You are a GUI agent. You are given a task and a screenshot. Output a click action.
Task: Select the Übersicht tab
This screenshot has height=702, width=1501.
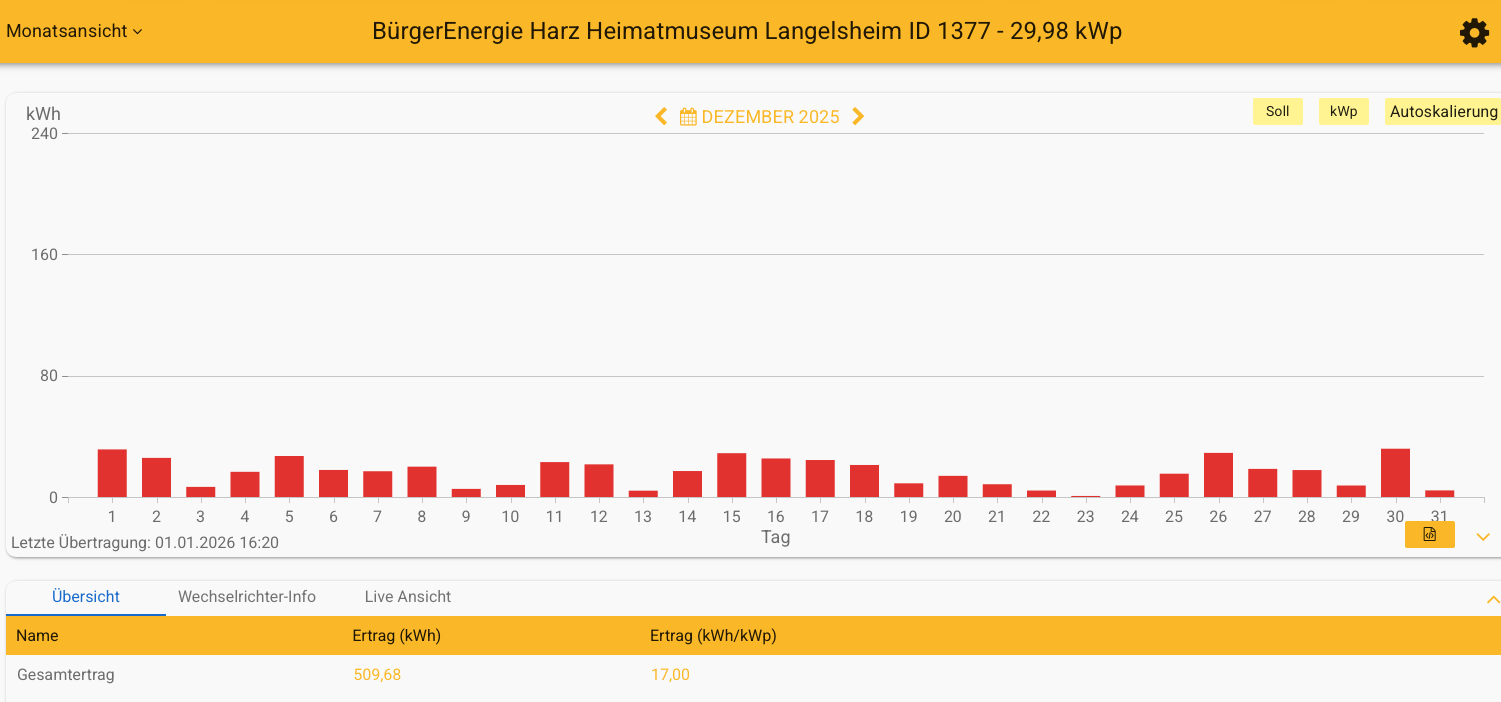point(85,596)
